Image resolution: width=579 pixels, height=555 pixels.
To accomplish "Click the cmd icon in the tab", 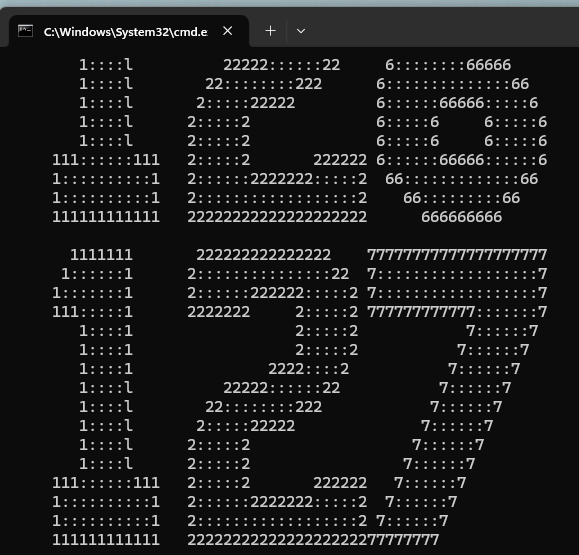I will [x=25, y=31].
